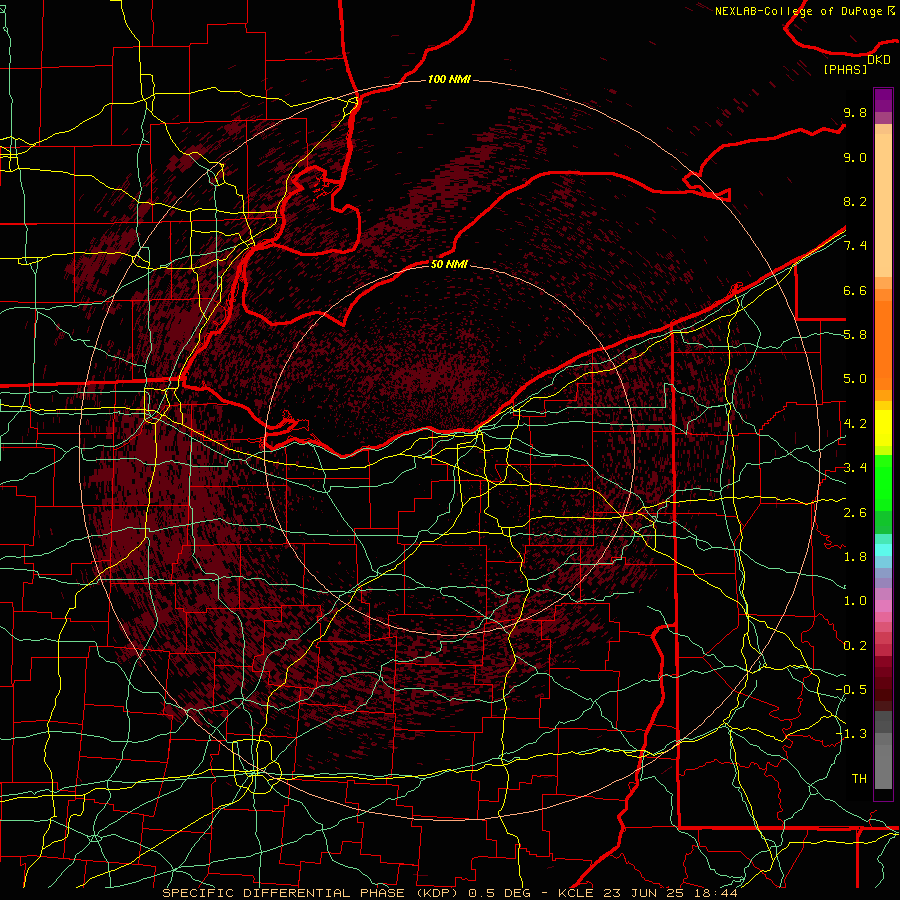Click the DKD label above the color scale

[879, 59]
